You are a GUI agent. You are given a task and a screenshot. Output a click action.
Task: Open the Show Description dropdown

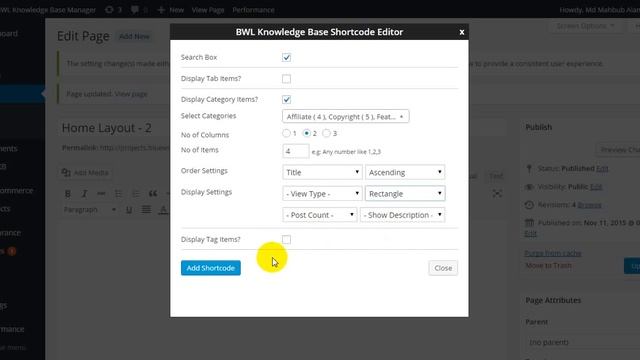click(x=402, y=215)
